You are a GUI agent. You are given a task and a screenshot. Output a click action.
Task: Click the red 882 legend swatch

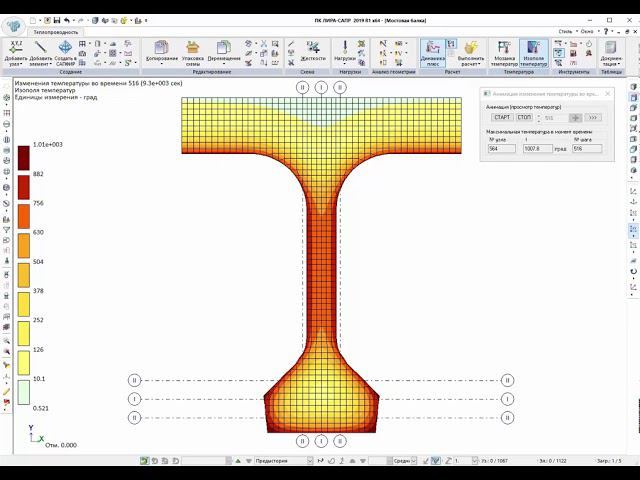point(24,187)
